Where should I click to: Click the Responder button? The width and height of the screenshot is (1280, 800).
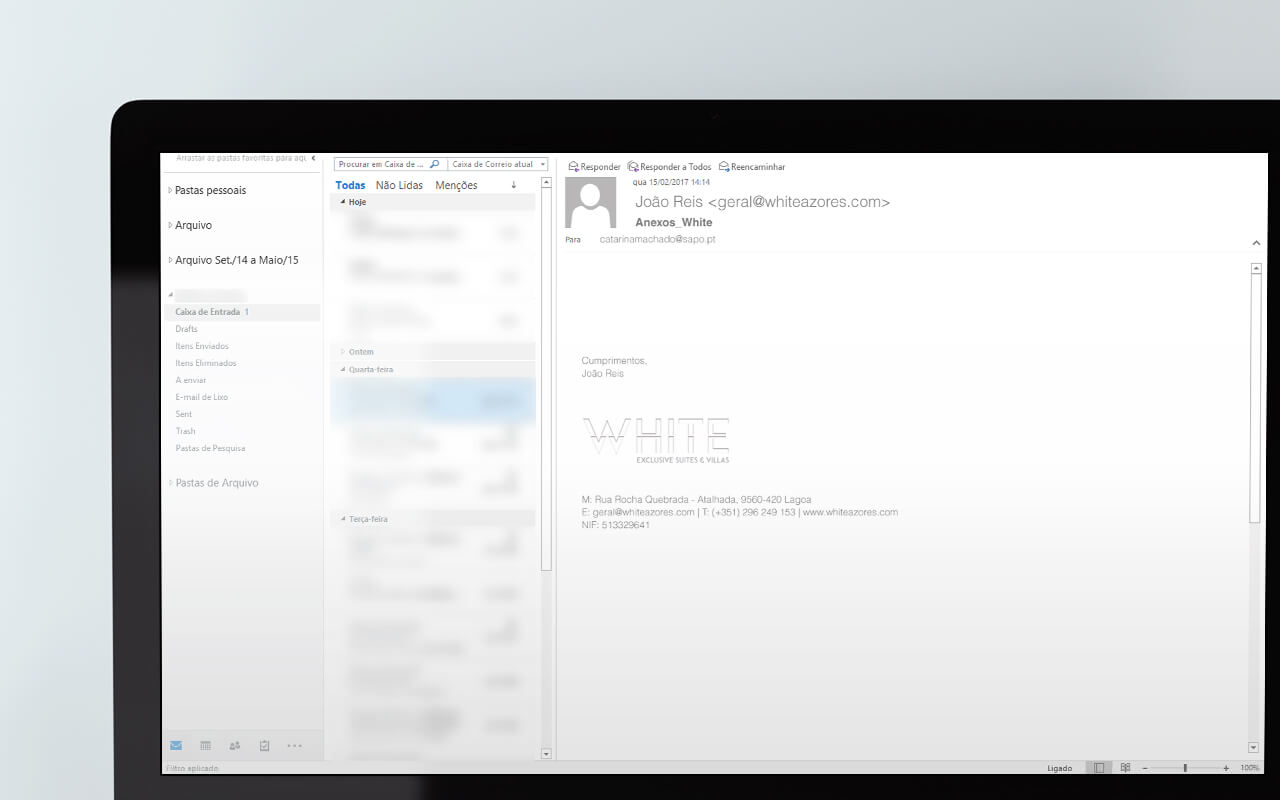click(x=594, y=167)
